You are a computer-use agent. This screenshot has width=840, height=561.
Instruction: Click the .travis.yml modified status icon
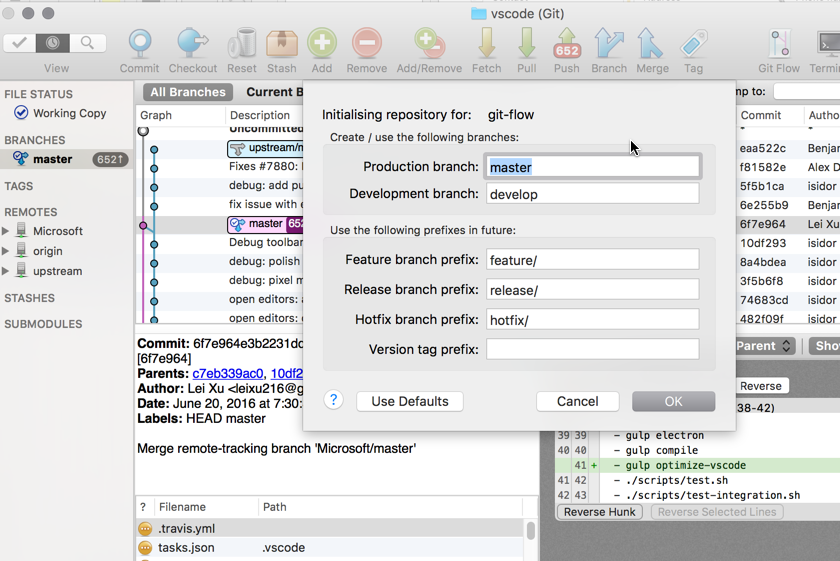145,529
